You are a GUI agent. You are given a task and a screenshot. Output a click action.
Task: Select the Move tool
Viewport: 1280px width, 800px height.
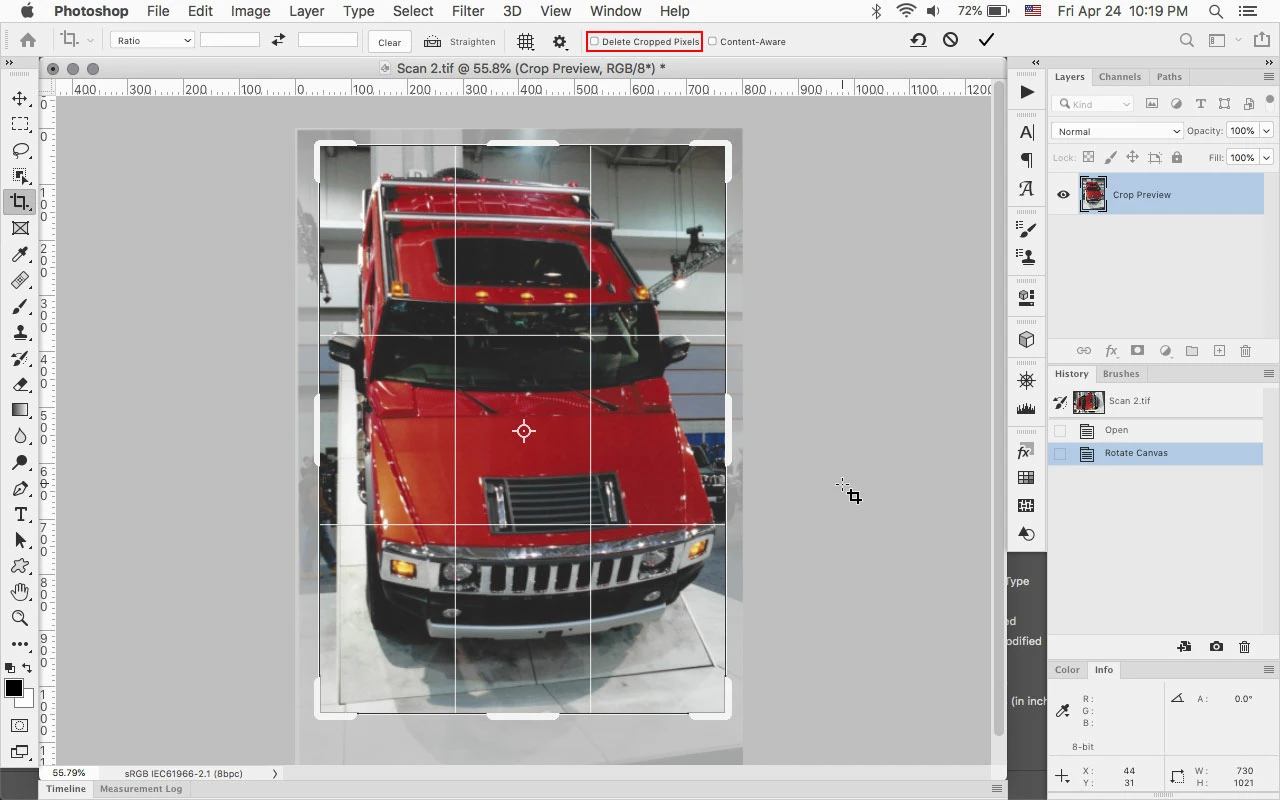[x=19, y=98]
